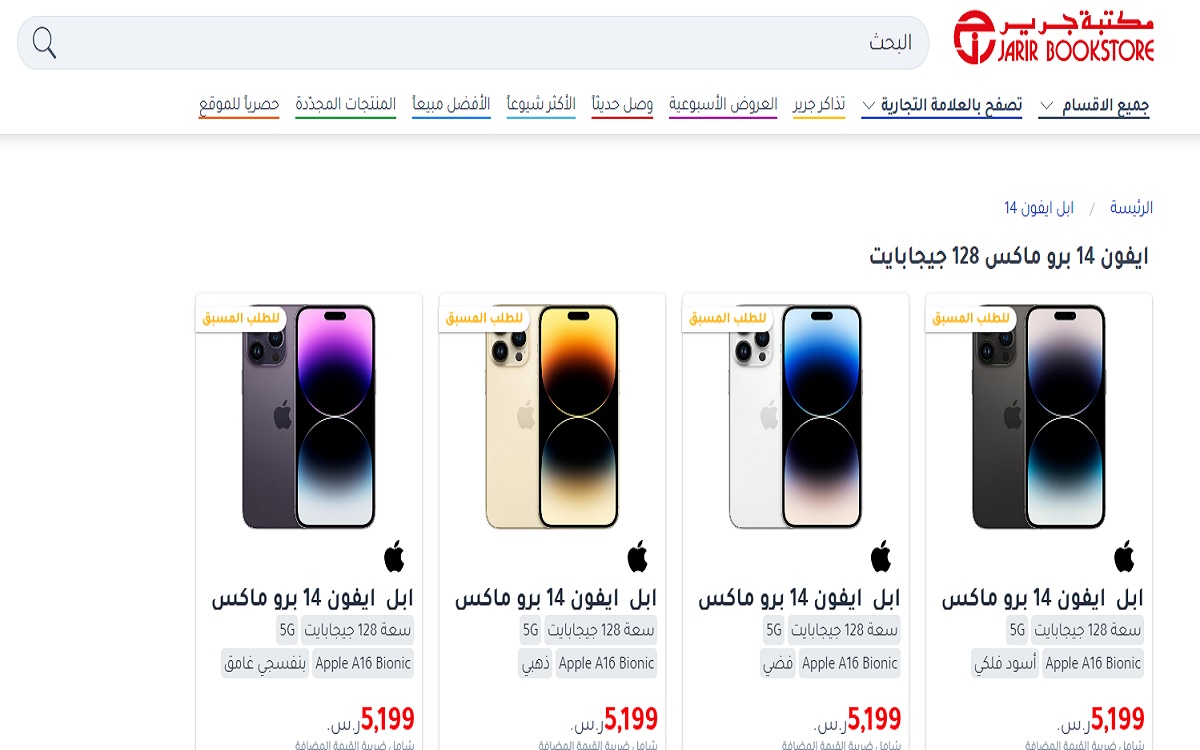1200x750 pixels.
Task: Open the deep purple iPhone product image
Action: (308, 416)
